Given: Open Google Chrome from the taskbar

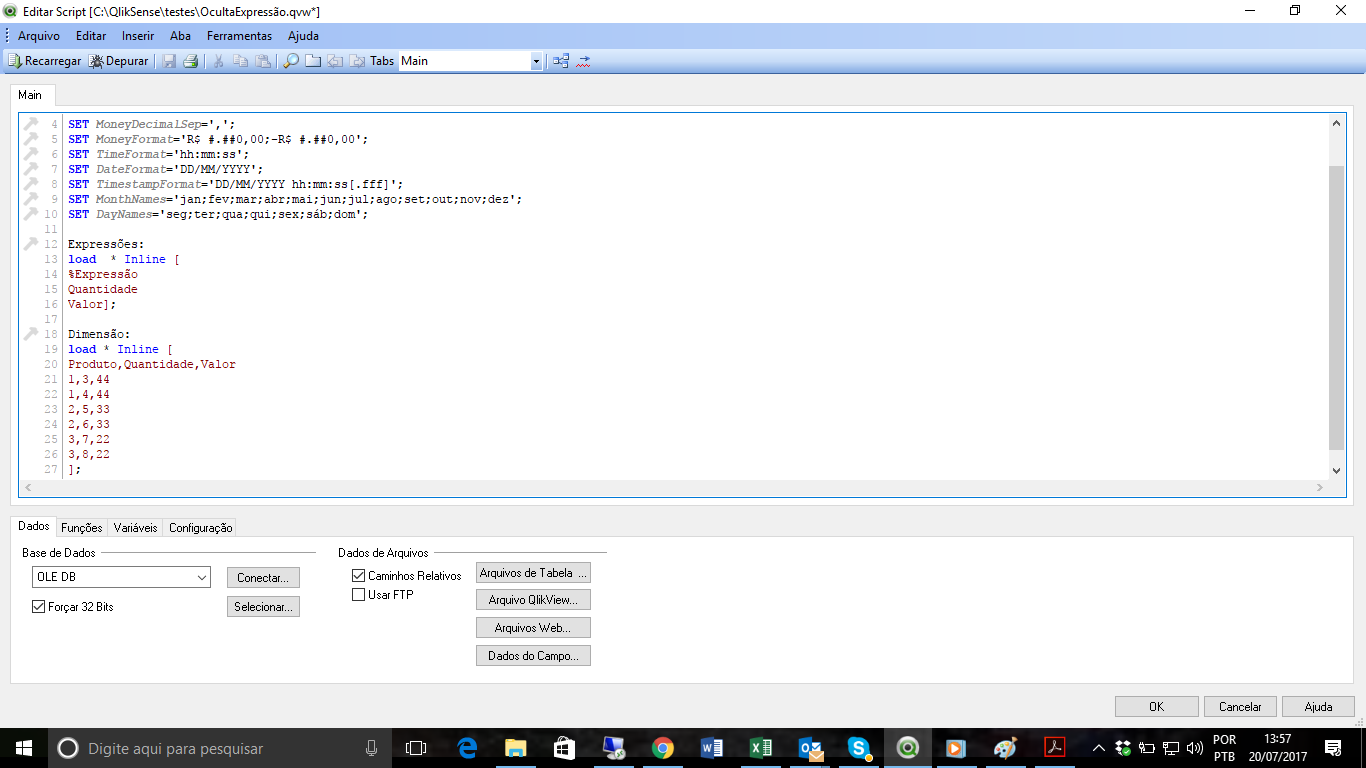Looking at the screenshot, I should point(662,748).
